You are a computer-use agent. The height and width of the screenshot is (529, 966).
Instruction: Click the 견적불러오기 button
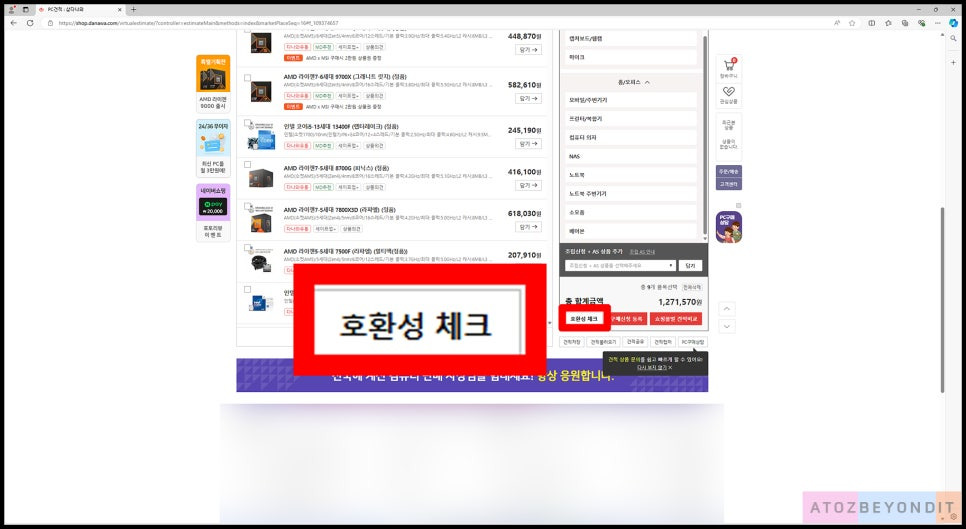603,342
